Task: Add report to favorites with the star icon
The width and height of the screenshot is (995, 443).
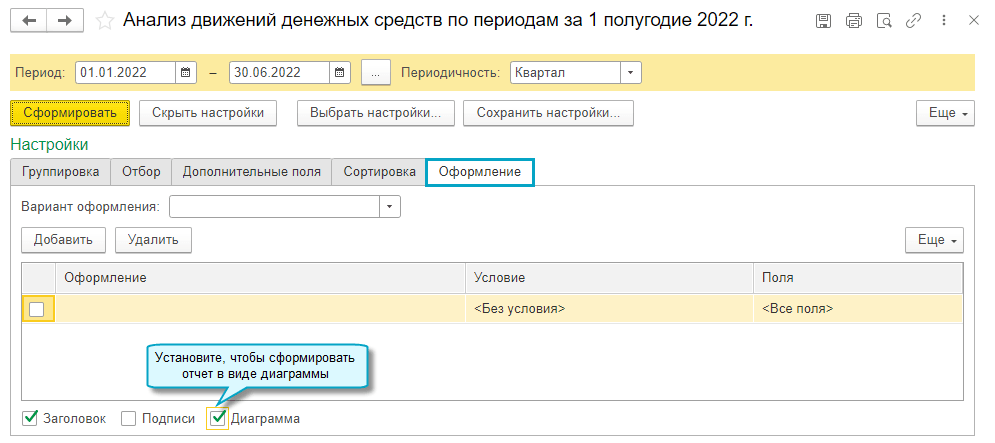Action: 104,20
